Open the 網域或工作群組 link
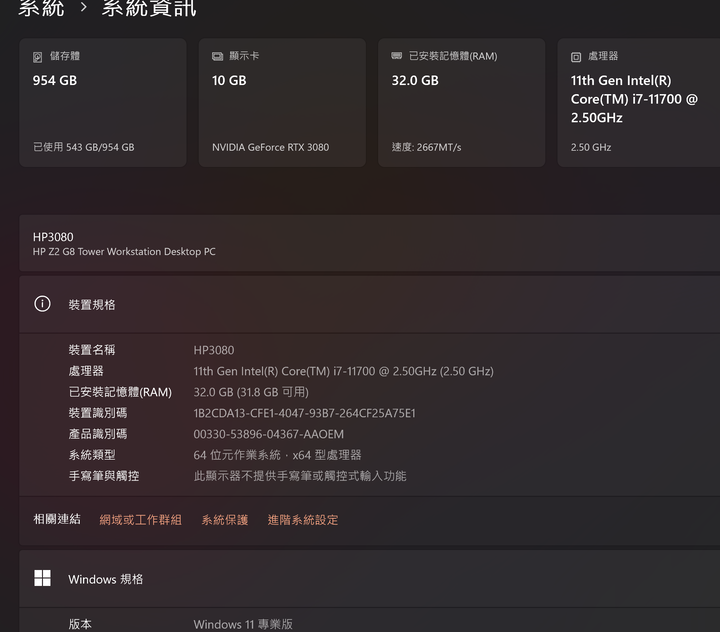 140,520
